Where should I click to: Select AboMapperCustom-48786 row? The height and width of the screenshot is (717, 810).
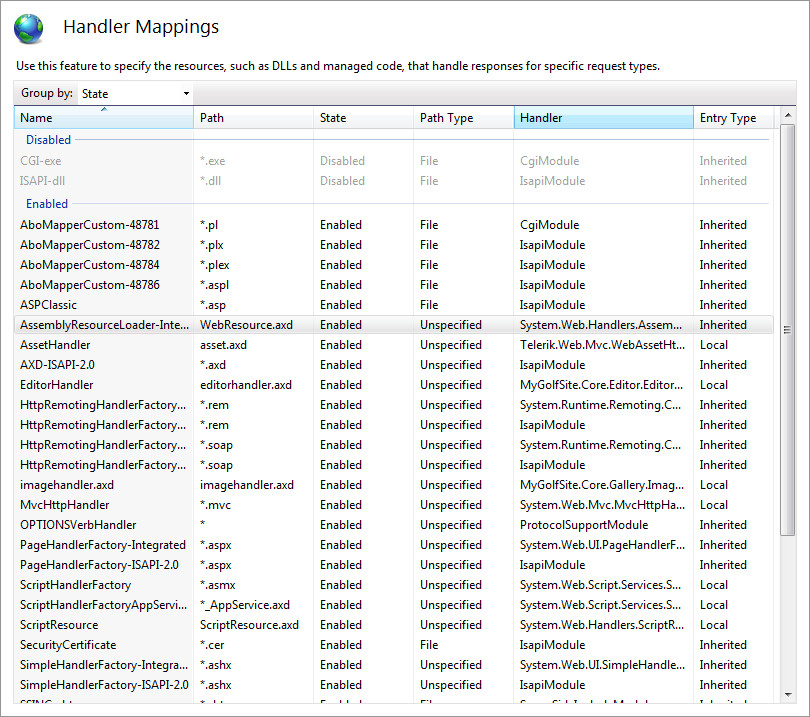tap(394, 285)
